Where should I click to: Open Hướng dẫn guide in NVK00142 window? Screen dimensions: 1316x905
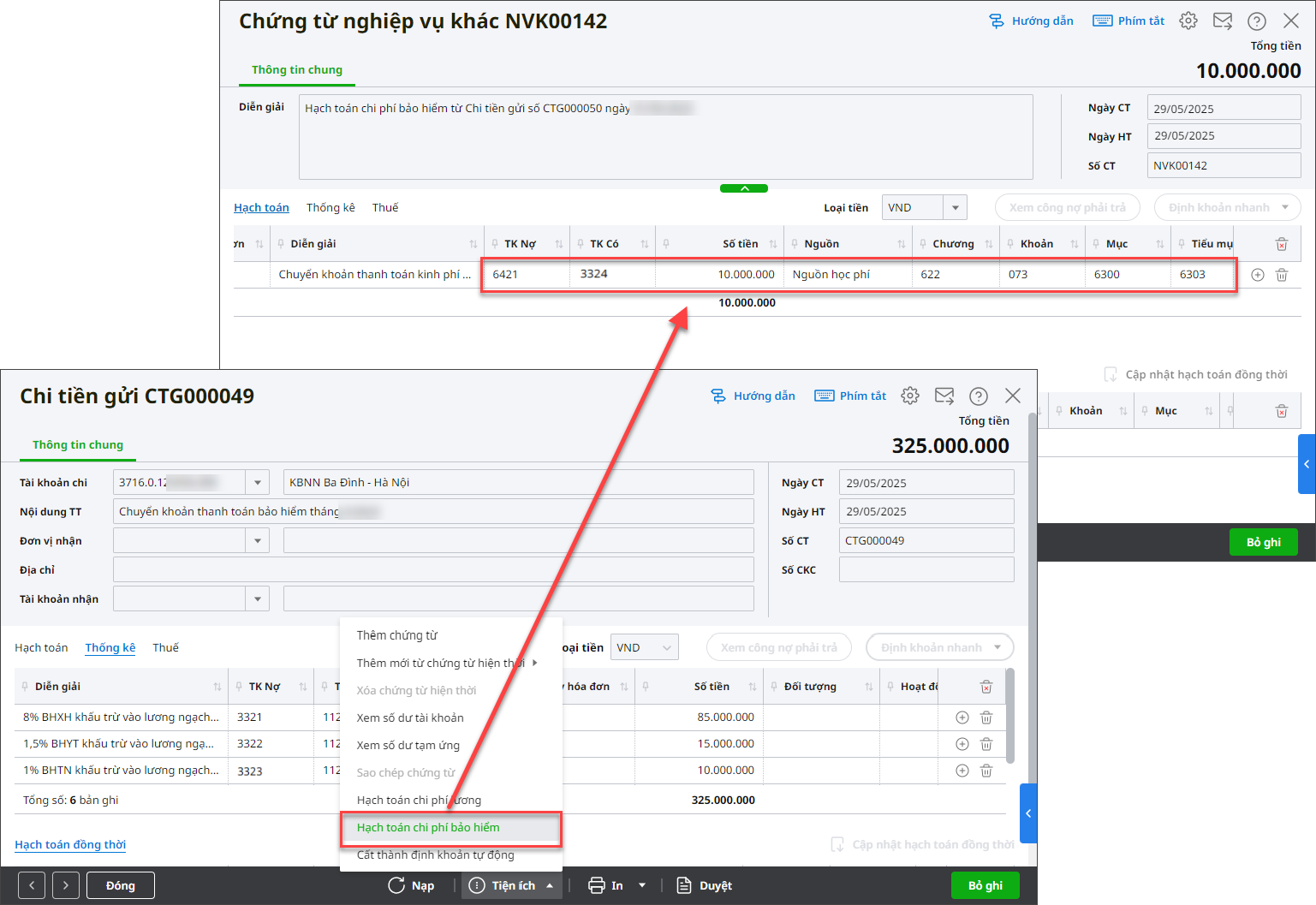coord(1031,21)
